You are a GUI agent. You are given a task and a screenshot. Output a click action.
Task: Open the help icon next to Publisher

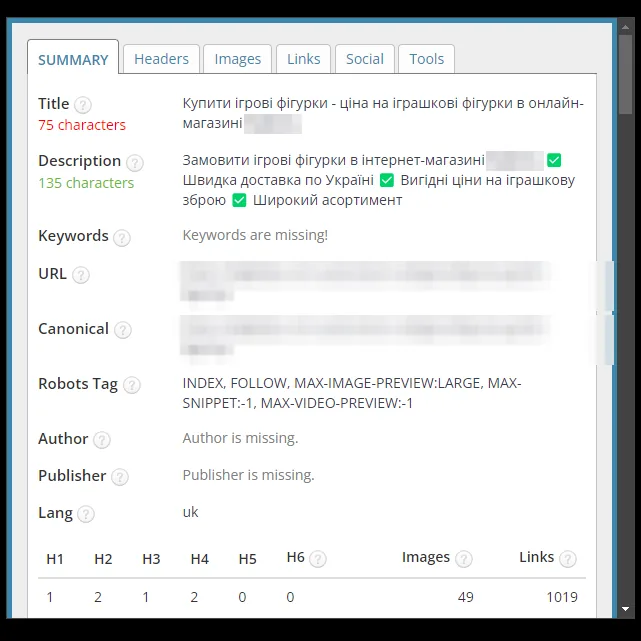tap(120, 477)
